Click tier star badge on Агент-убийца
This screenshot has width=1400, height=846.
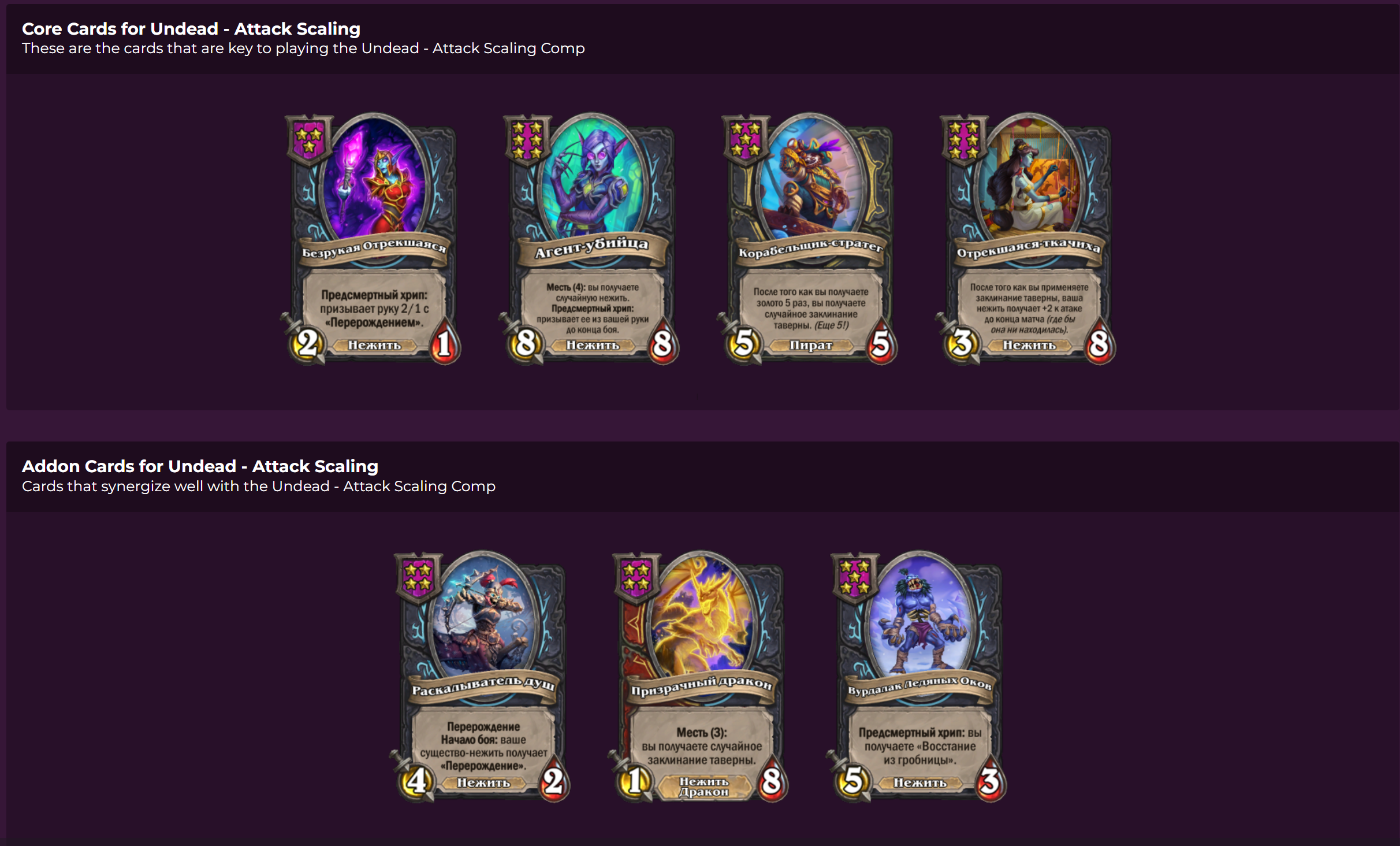click(x=527, y=140)
